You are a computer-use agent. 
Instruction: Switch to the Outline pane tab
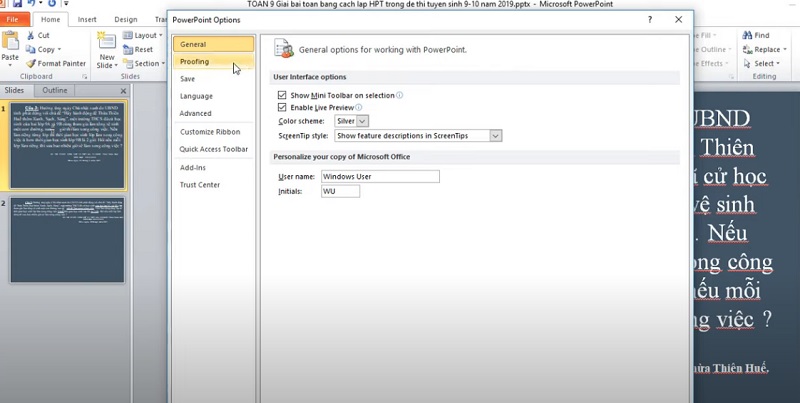pyautogui.click(x=54, y=90)
